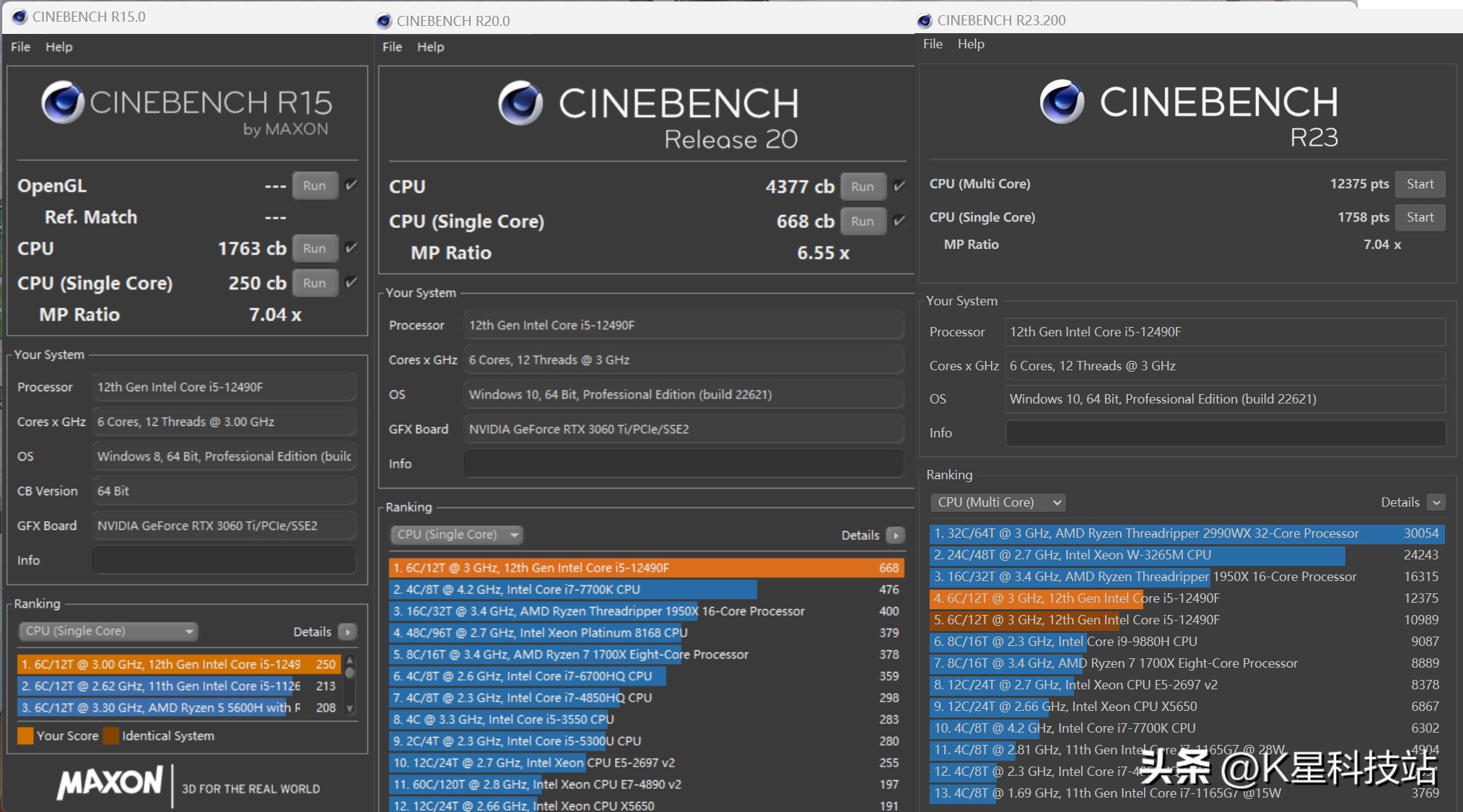The height and width of the screenshot is (812, 1463).
Task: Click the R20 ranking Details arrow icon
Action: pos(896,535)
